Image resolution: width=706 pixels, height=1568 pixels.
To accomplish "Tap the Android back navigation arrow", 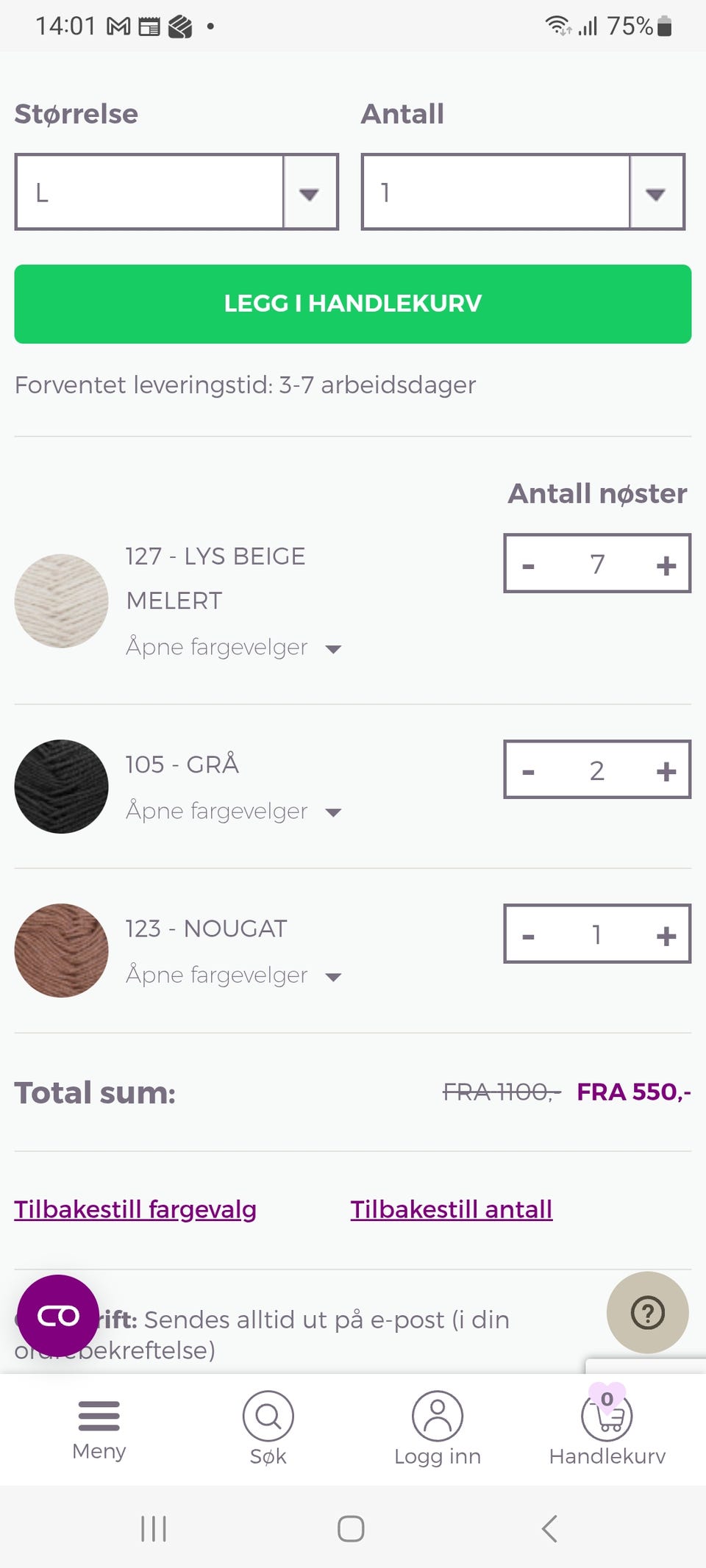I will 549,1528.
